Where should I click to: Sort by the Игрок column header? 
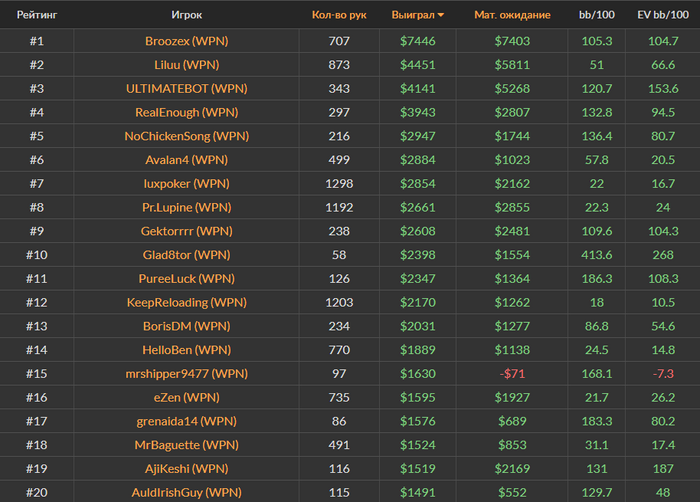187,15
